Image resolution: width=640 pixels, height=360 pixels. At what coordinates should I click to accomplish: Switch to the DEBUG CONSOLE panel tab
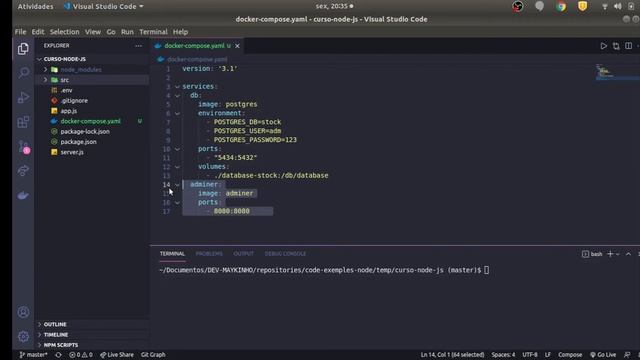[x=285, y=254]
